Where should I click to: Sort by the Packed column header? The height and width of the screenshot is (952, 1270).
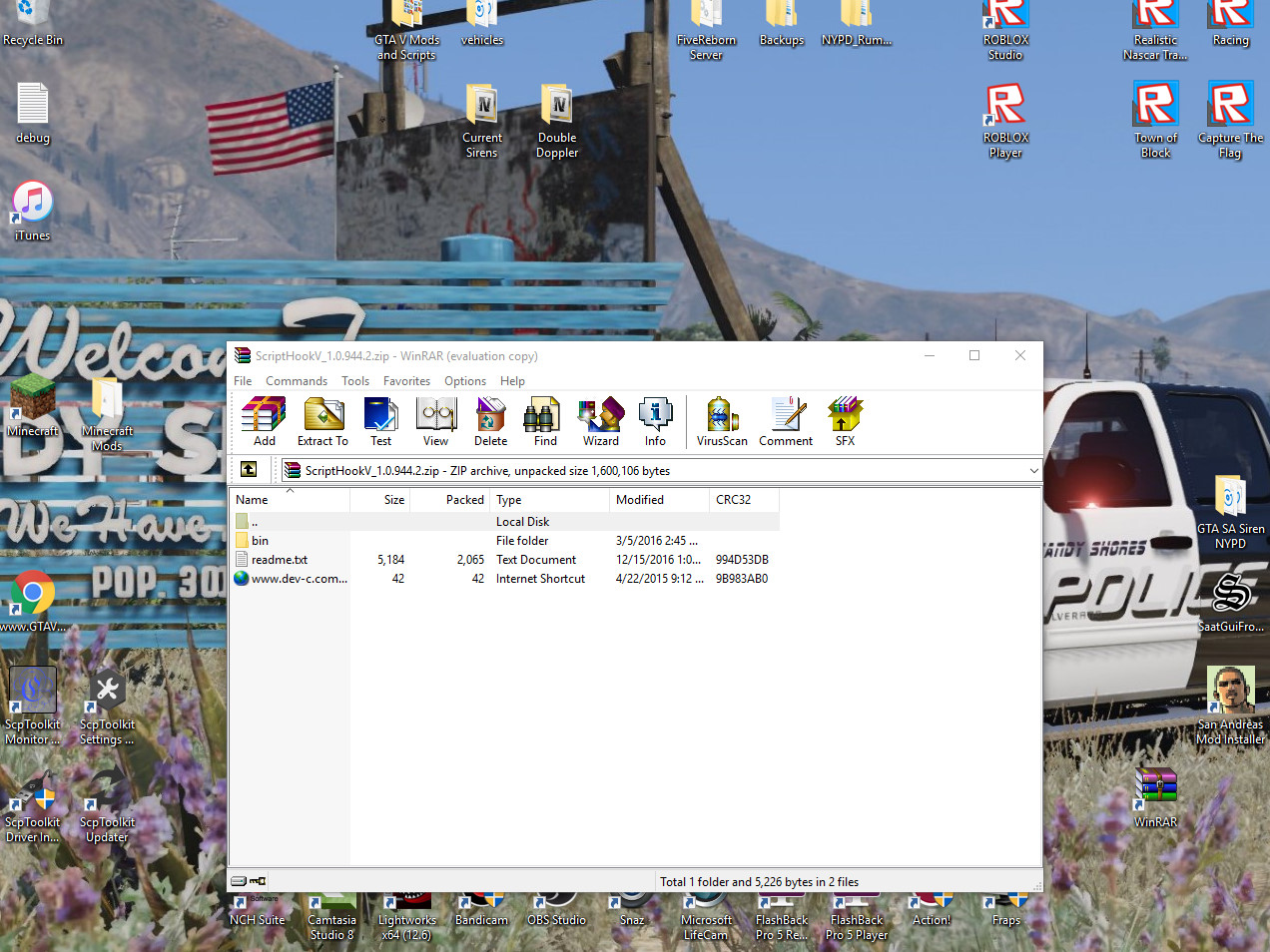[450, 500]
